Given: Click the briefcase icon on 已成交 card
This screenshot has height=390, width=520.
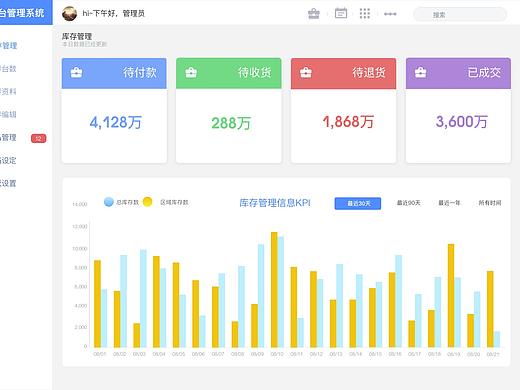Looking at the screenshot, I should (420, 72).
